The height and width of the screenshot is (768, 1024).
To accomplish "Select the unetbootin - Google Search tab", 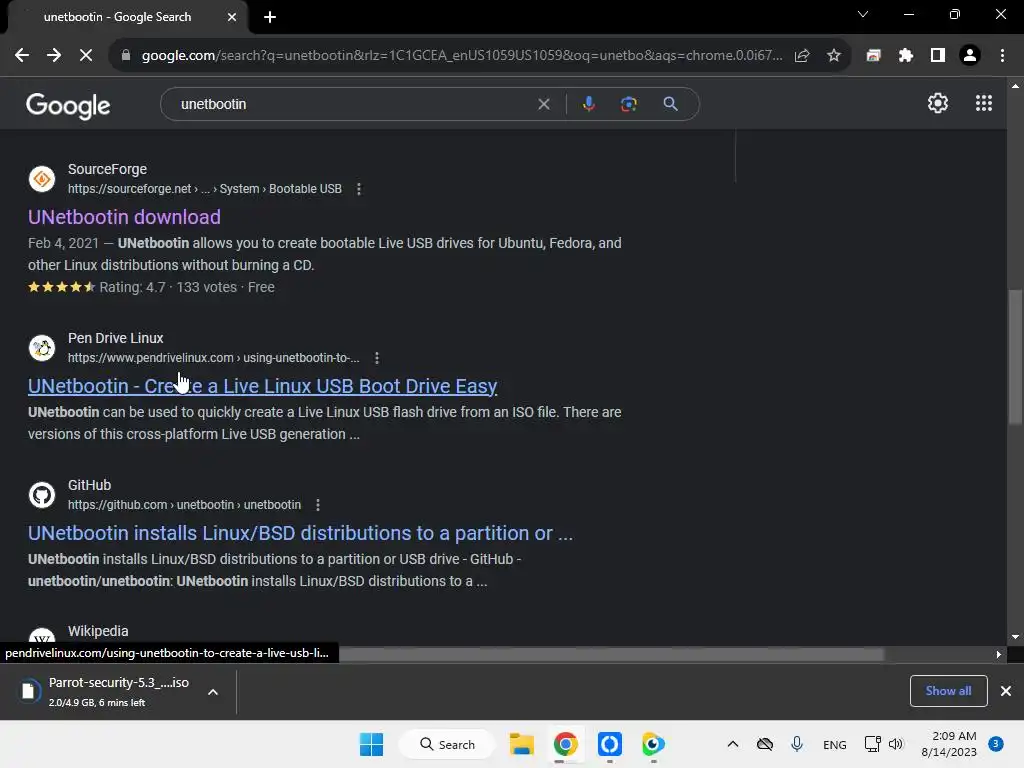I will point(118,17).
